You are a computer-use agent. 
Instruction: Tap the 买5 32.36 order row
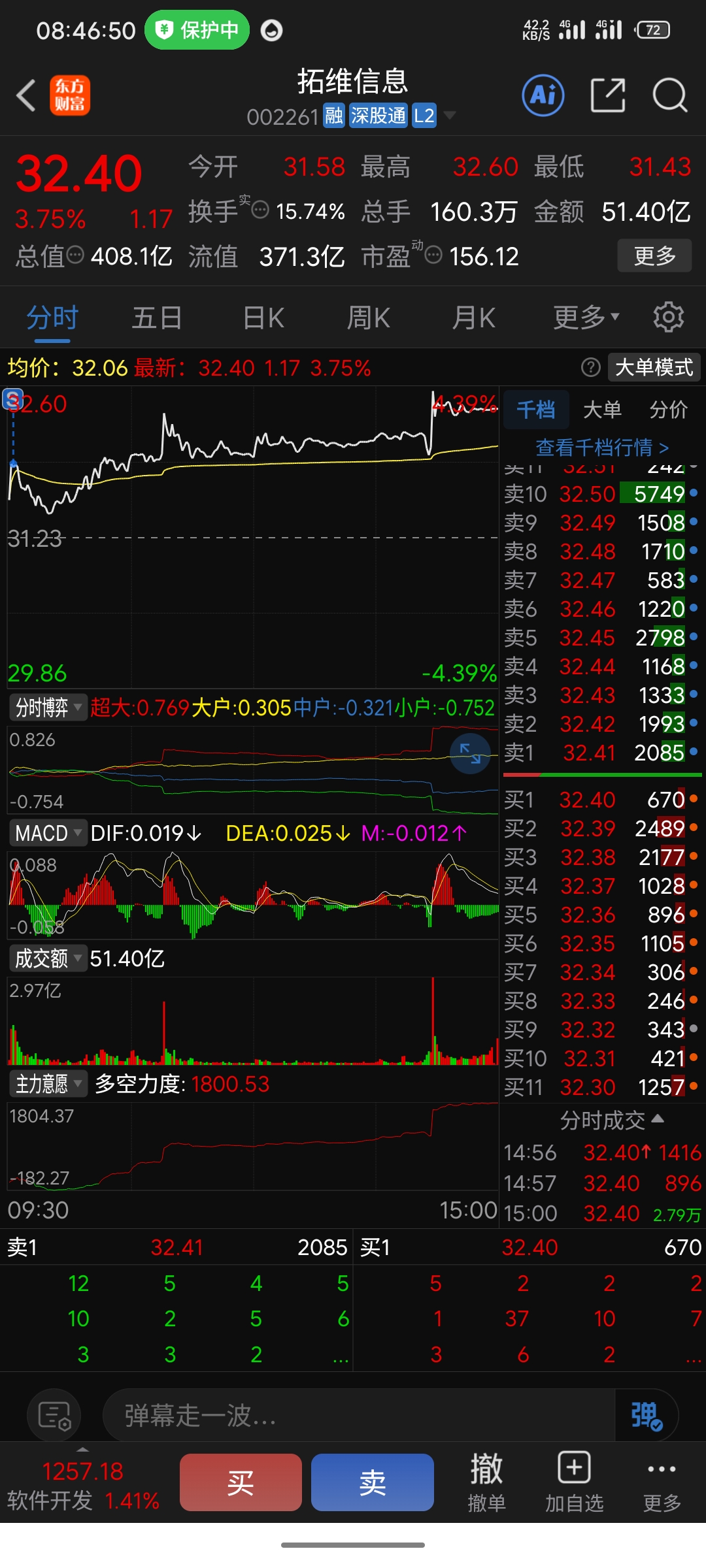[601, 915]
